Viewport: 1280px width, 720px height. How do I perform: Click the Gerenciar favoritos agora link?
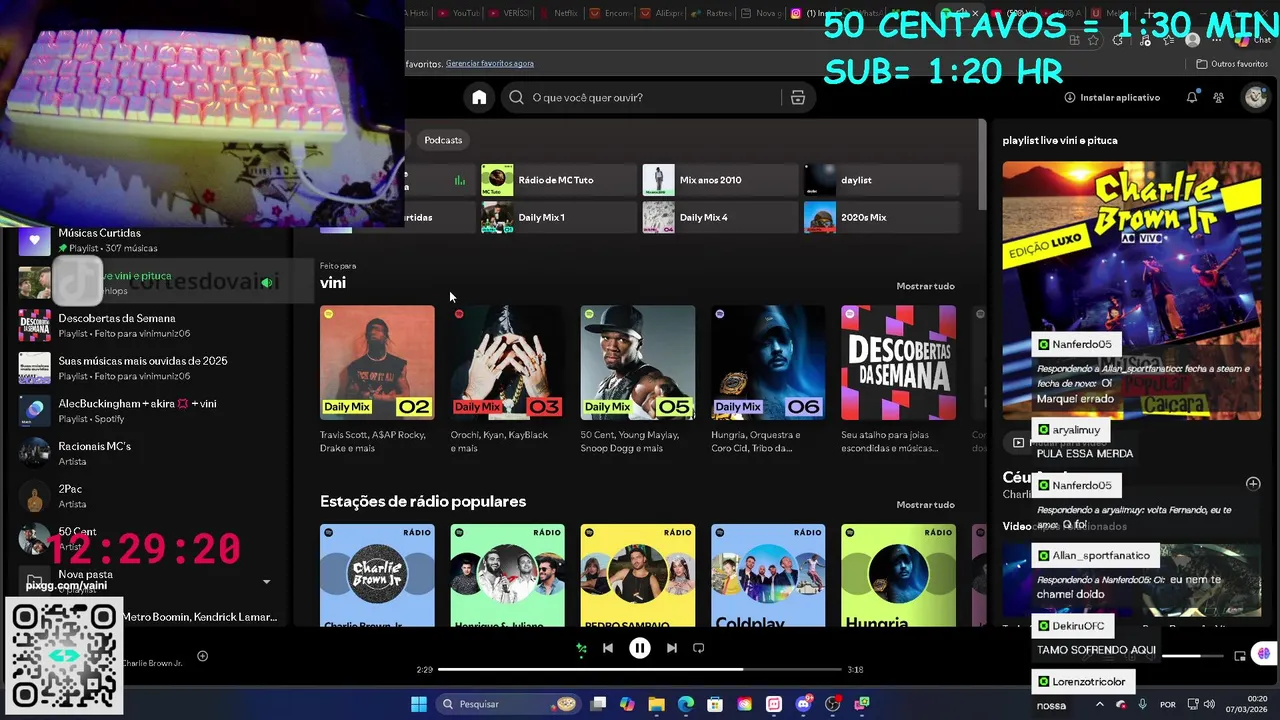coord(490,64)
